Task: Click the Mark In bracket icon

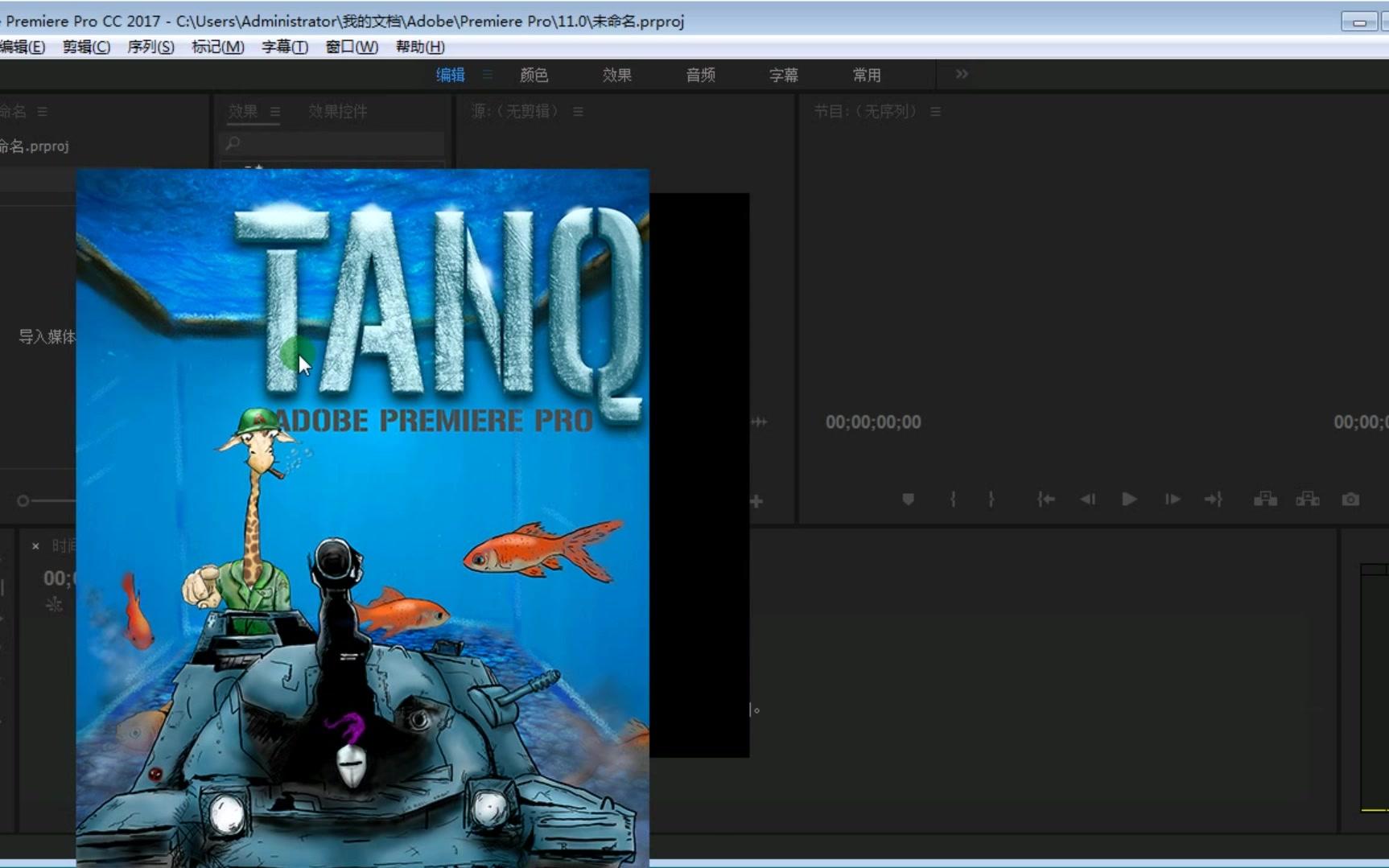Action: [x=953, y=500]
